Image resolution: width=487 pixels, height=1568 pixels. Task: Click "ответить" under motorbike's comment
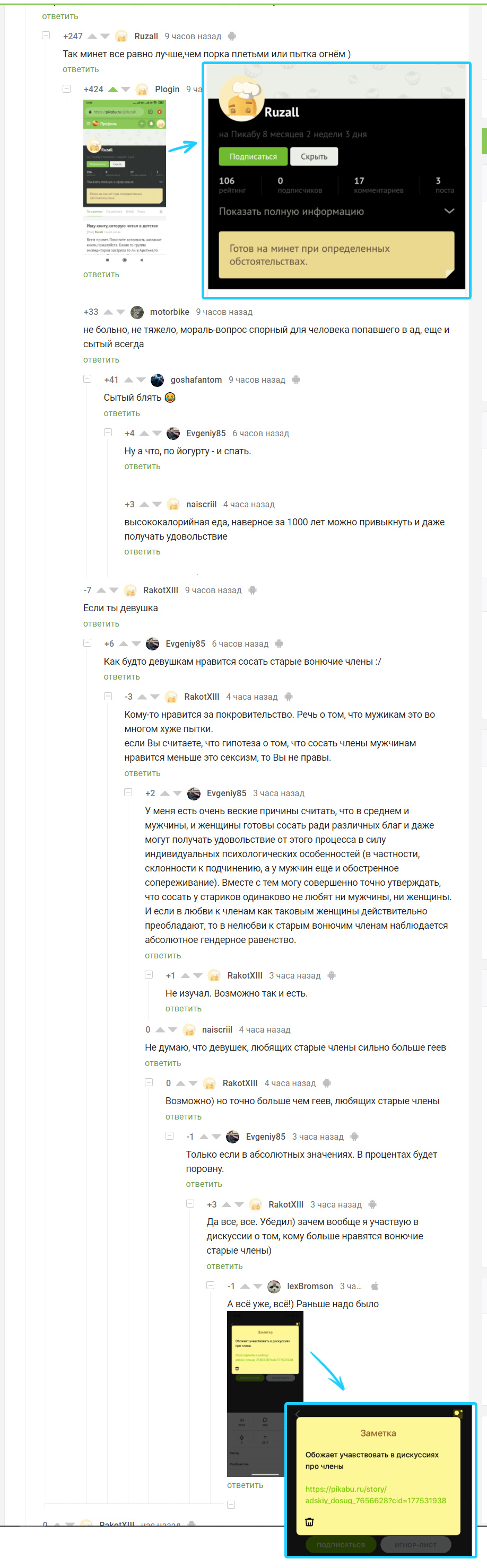101,360
